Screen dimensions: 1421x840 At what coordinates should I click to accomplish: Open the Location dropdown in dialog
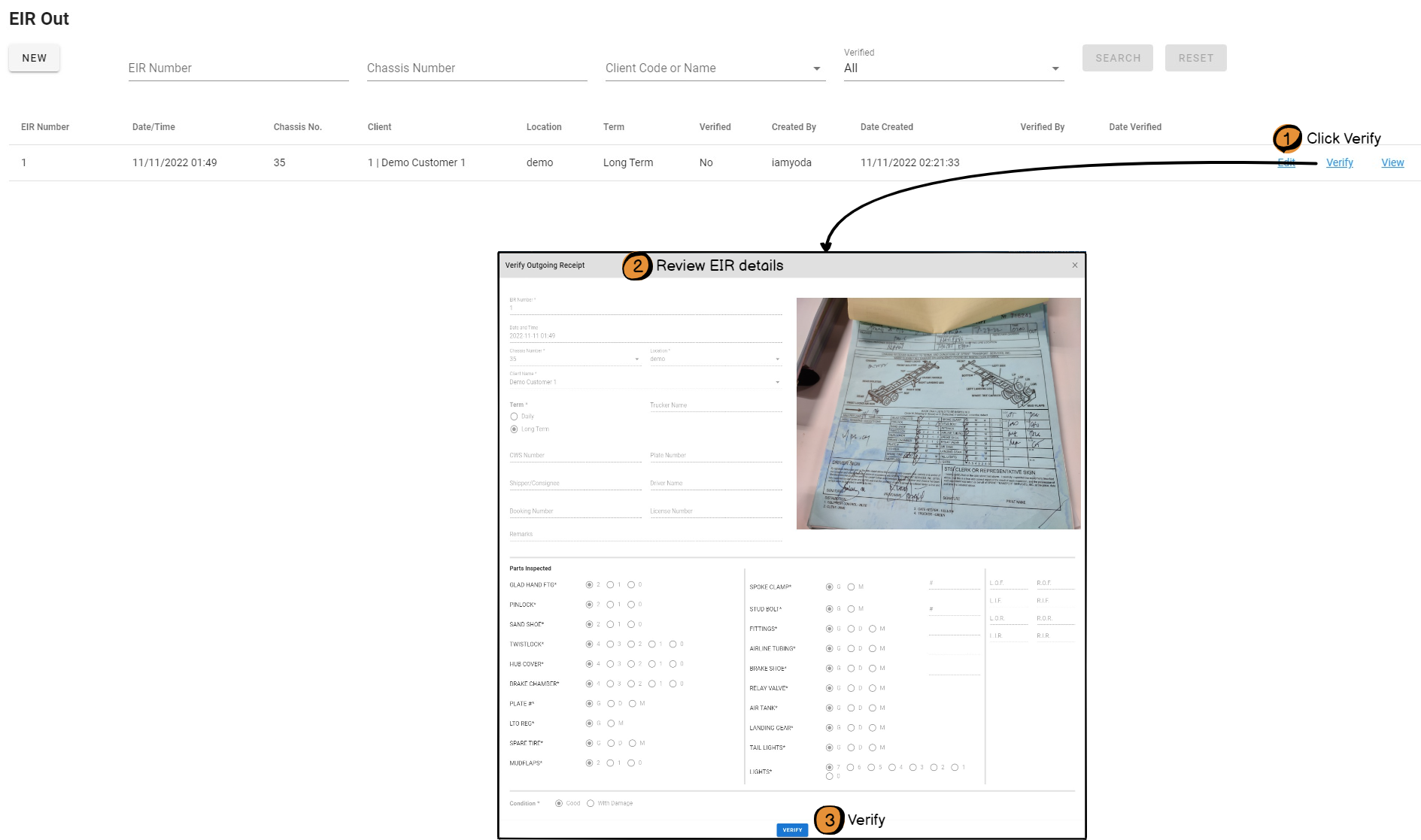point(777,359)
